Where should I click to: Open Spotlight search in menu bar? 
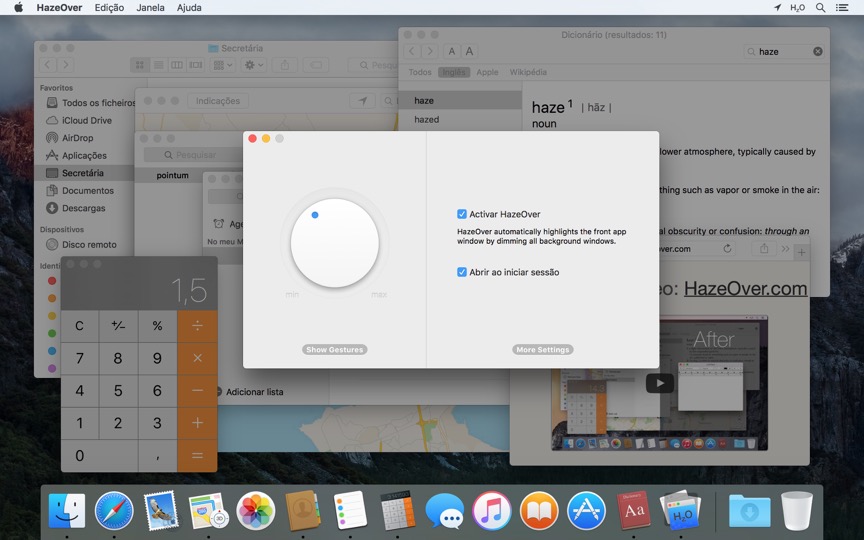coord(820,8)
